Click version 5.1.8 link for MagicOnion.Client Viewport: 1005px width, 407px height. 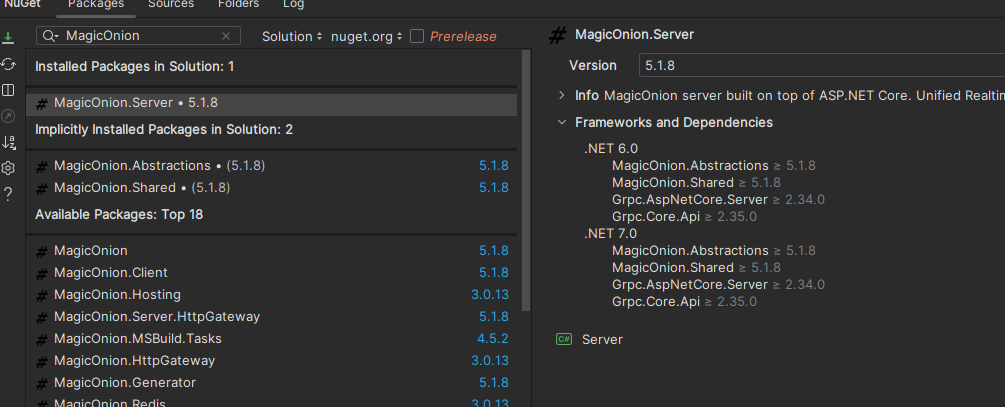tap(494, 273)
